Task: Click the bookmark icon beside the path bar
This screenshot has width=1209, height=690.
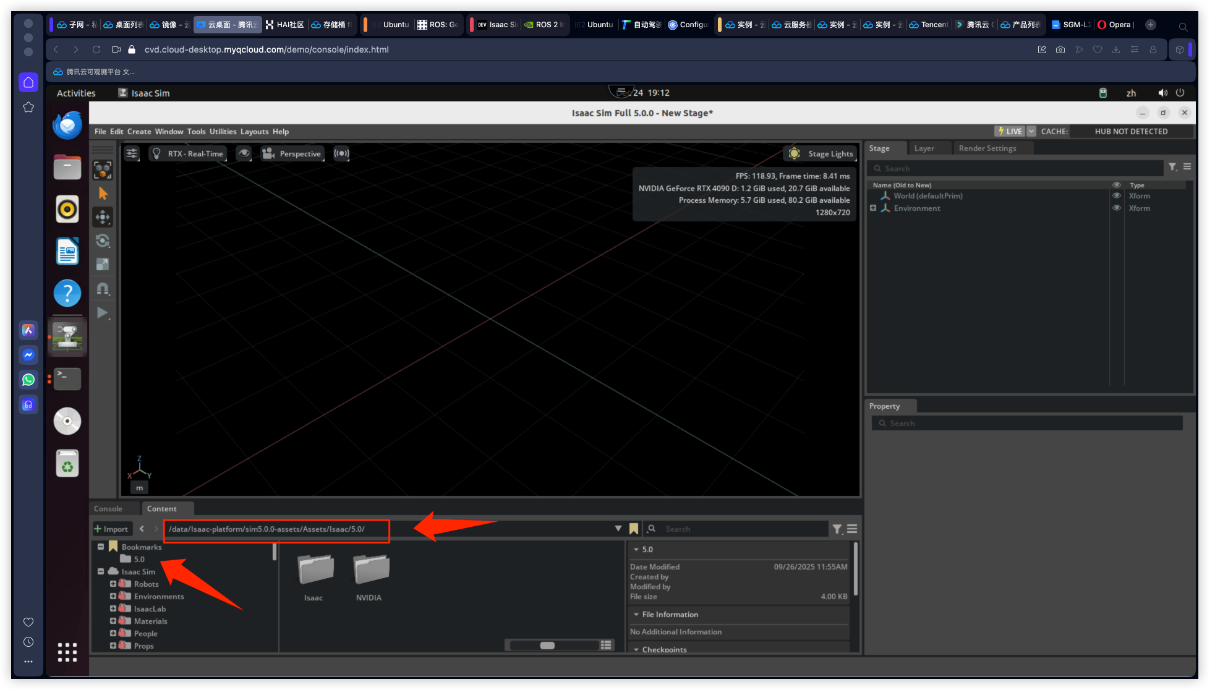Action: tap(633, 529)
